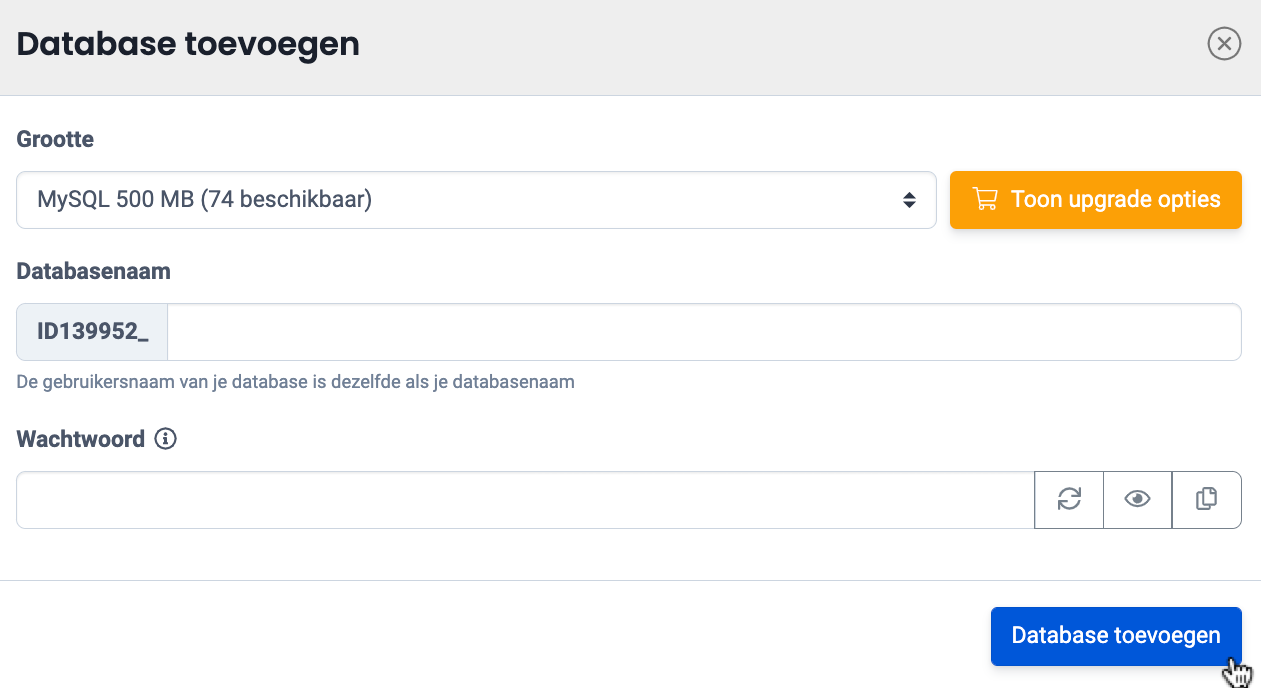Screen dimensions: 1261x688
Task: Click the Wachtwoord label text
Action: pos(81,439)
